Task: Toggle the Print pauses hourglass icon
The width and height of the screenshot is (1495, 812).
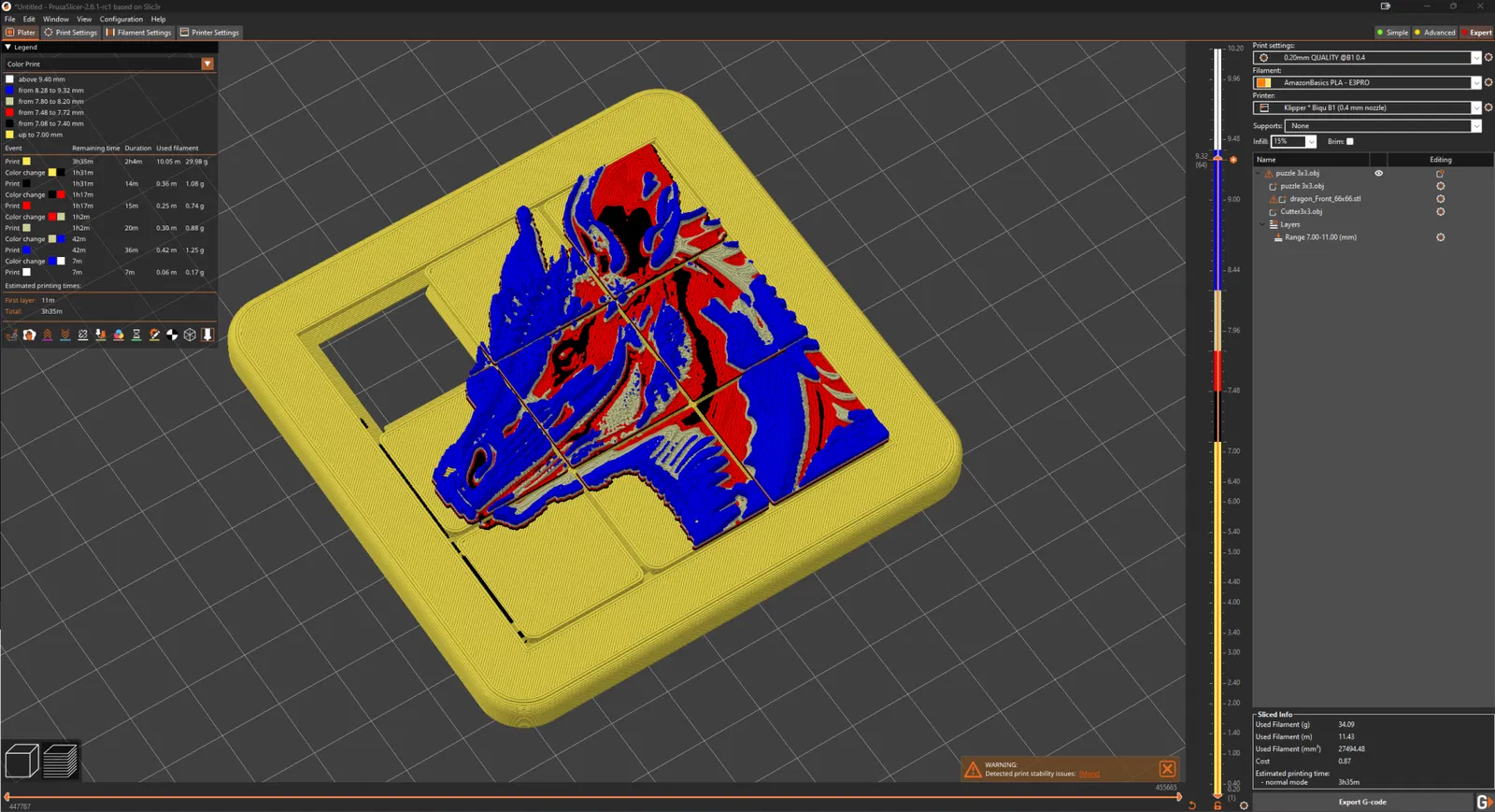Action: pyautogui.click(x=136, y=335)
